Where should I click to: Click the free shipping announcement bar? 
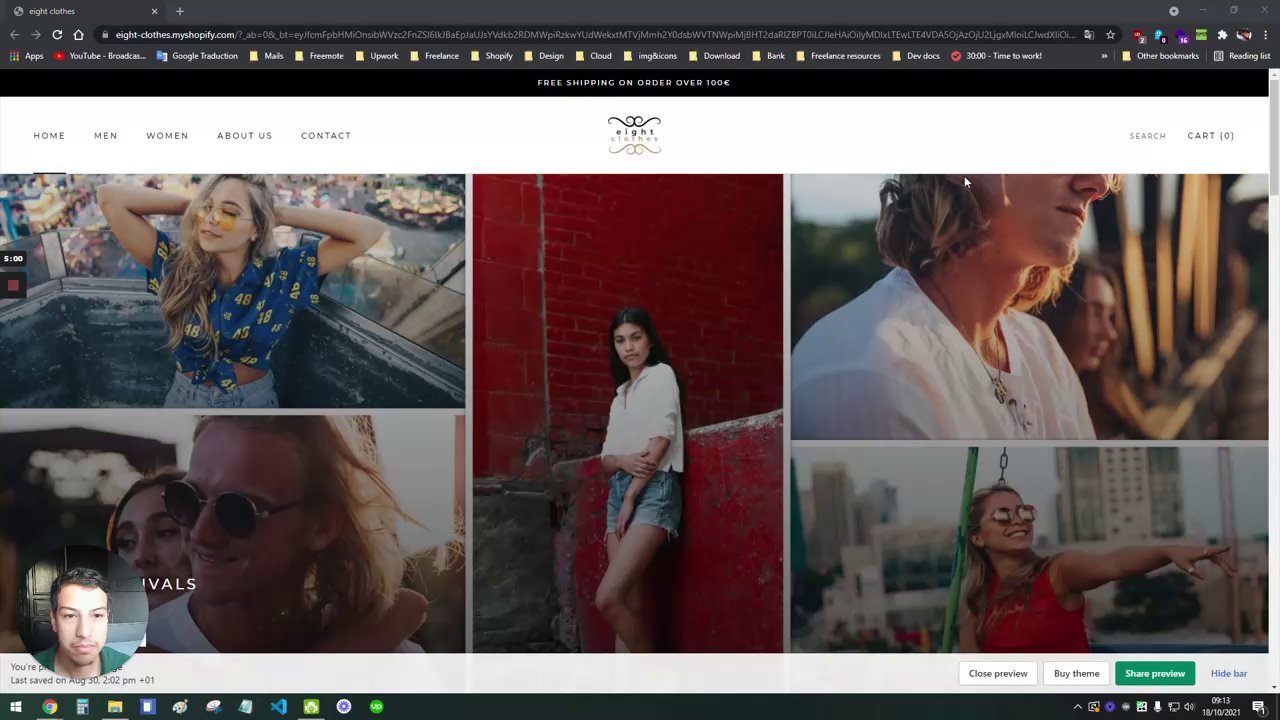[x=634, y=83]
